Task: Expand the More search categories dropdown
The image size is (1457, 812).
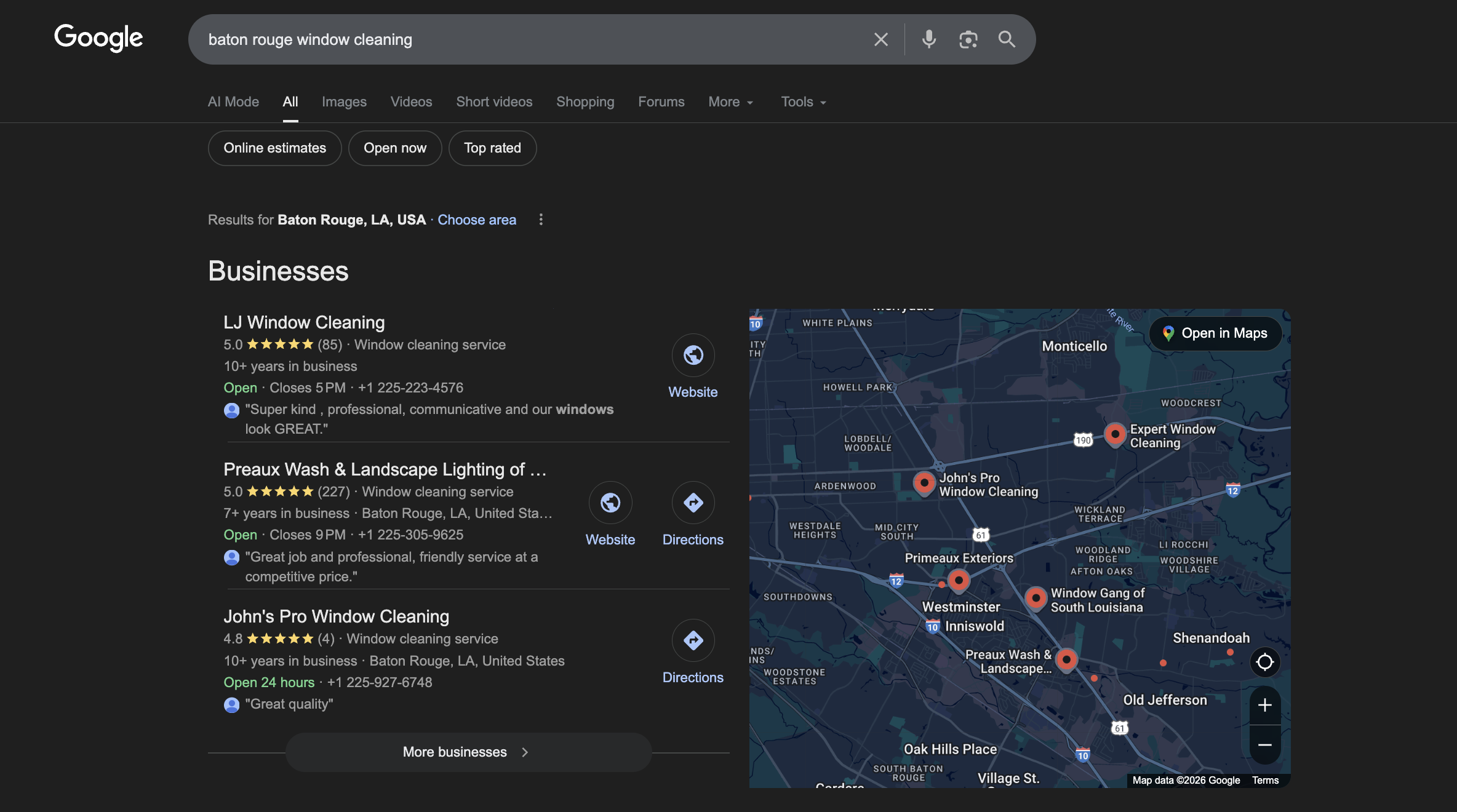Action: pyautogui.click(x=730, y=102)
